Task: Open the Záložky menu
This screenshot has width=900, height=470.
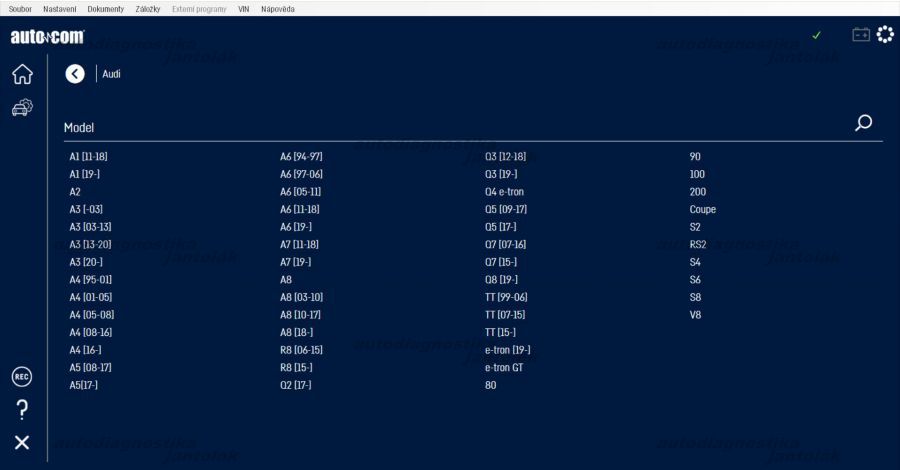Action: click(148, 9)
